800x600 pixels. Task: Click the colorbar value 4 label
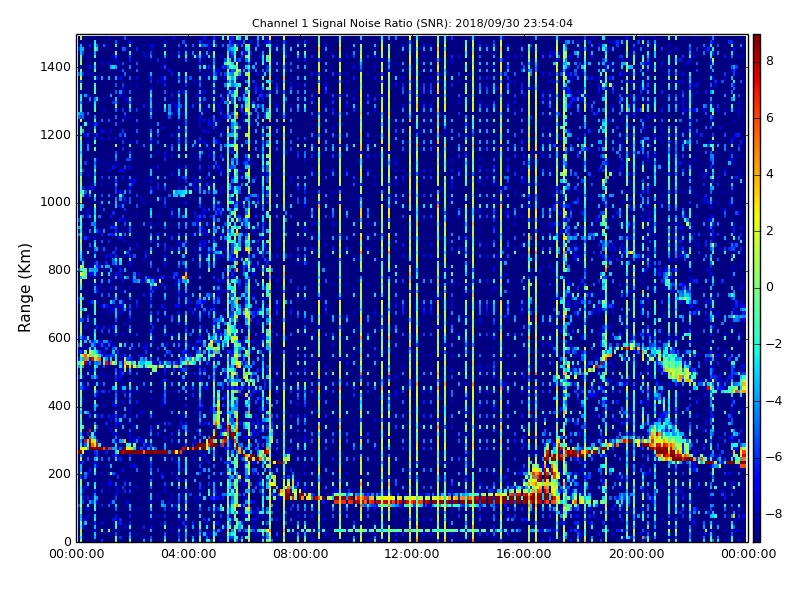tap(770, 174)
